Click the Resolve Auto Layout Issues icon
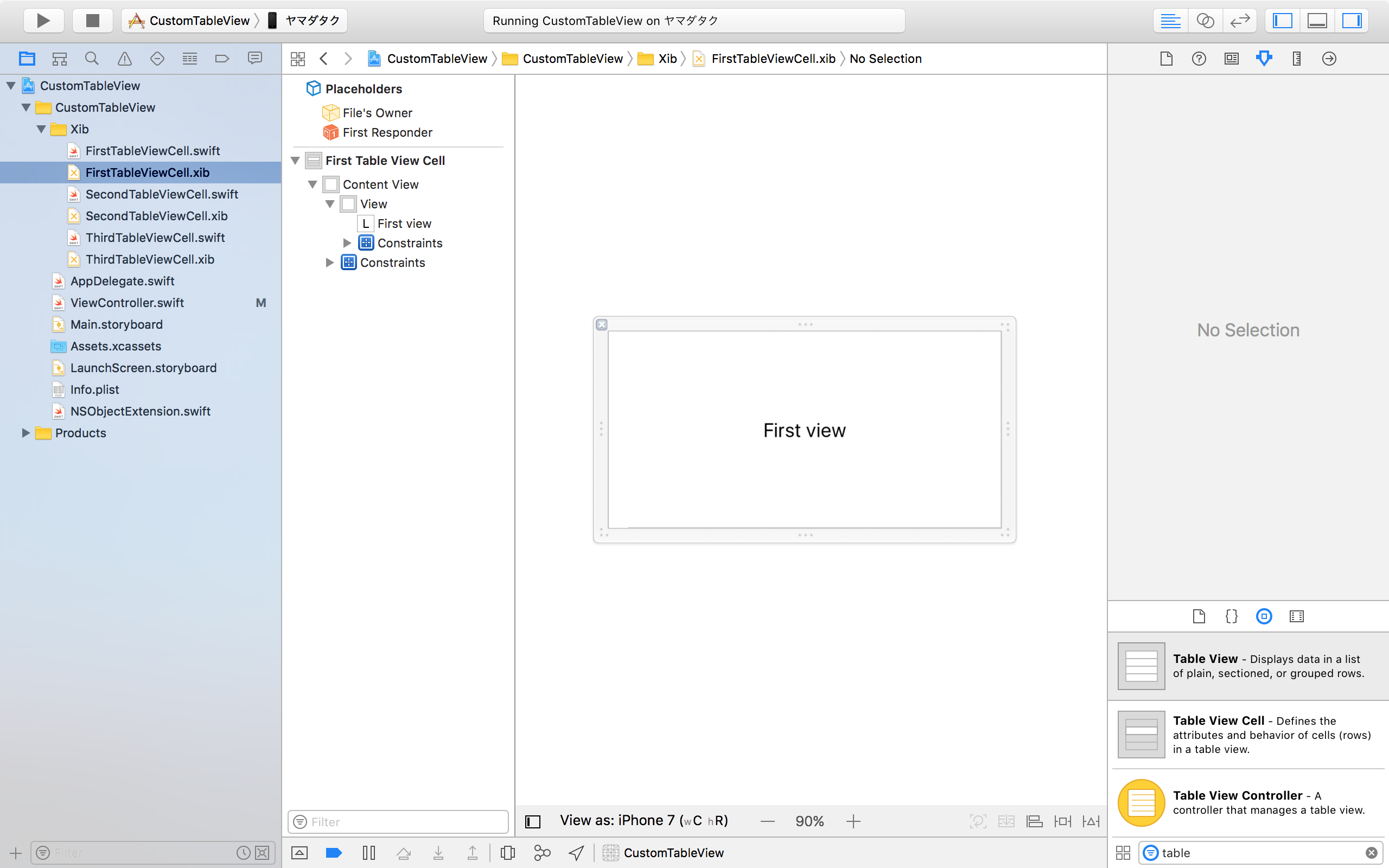The height and width of the screenshot is (868, 1389). click(x=1090, y=821)
